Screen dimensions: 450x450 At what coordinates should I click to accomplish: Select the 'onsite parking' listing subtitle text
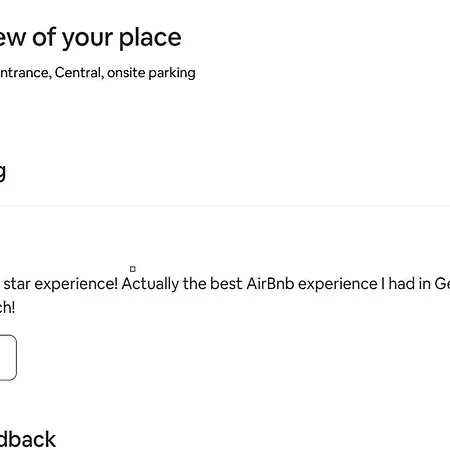(x=151, y=73)
